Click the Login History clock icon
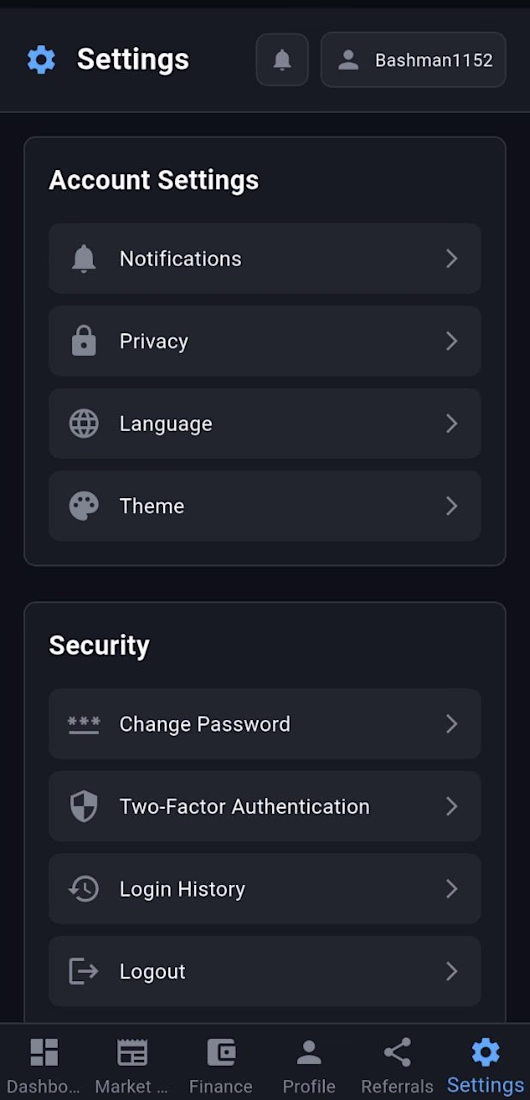Screen dimensions: 530x1100 click(x=84, y=889)
